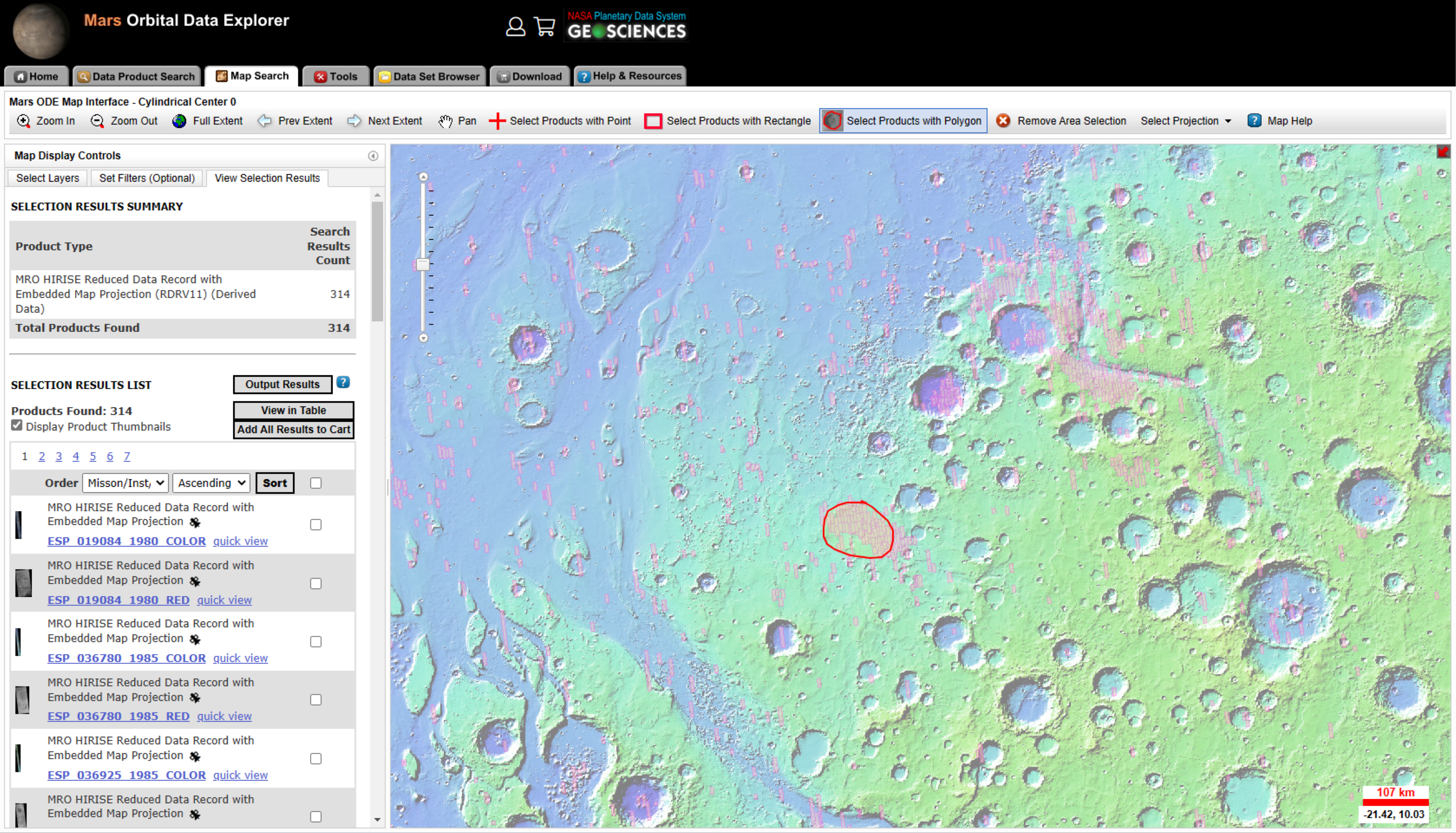Go to results page 7
1456x833 pixels.
point(127,456)
